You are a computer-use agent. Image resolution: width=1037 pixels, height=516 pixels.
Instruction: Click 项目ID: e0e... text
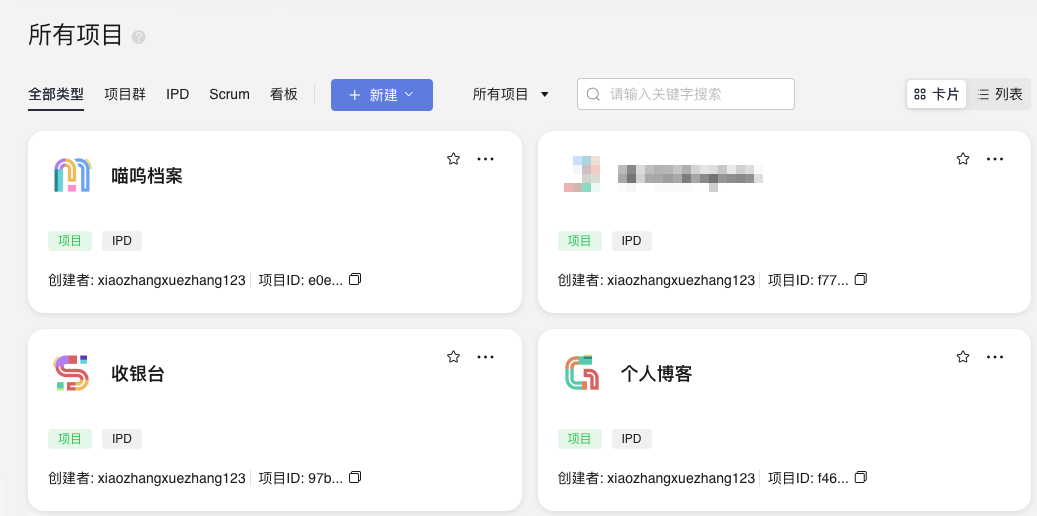click(x=301, y=280)
